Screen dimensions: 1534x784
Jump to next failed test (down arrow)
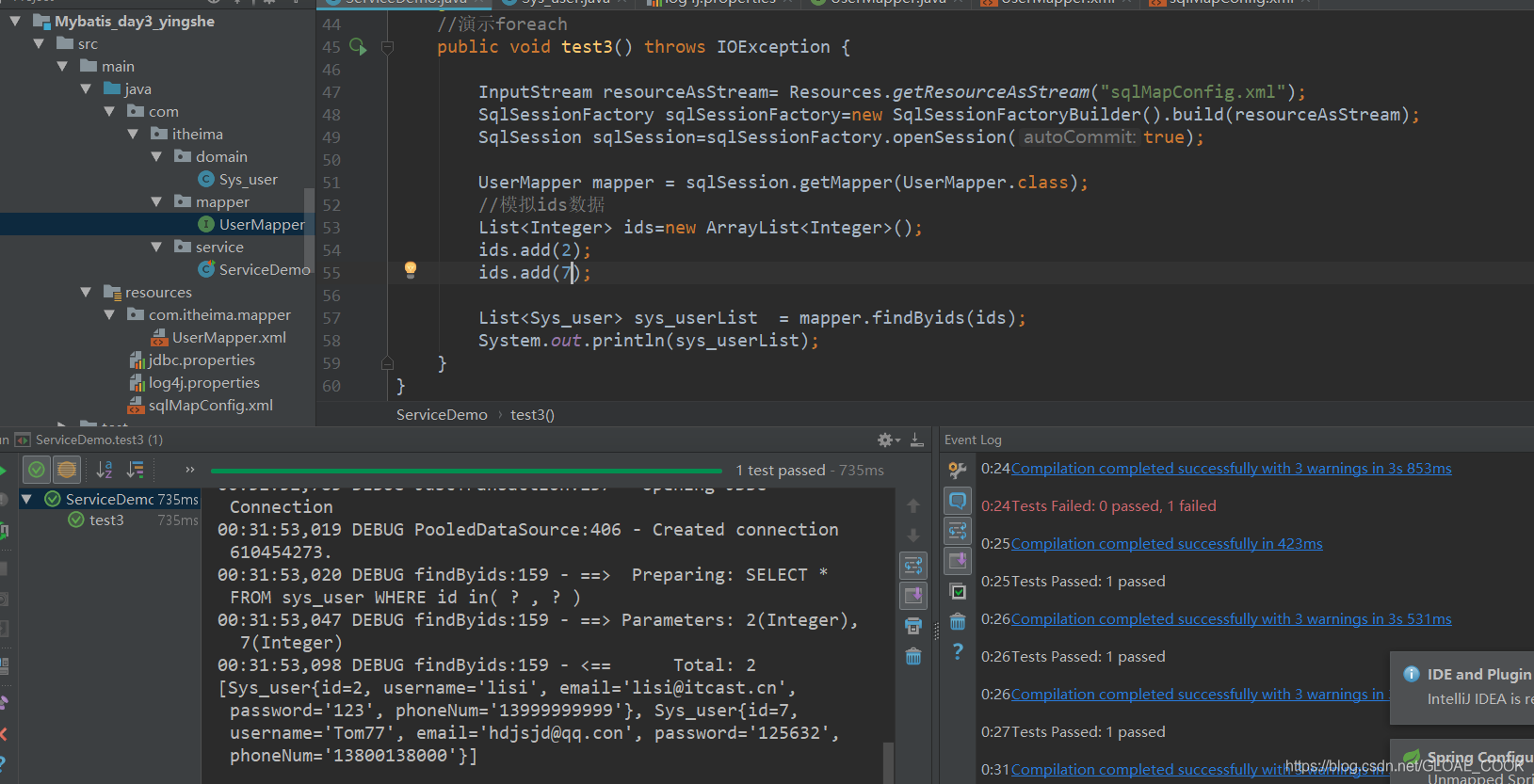click(912, 536)
